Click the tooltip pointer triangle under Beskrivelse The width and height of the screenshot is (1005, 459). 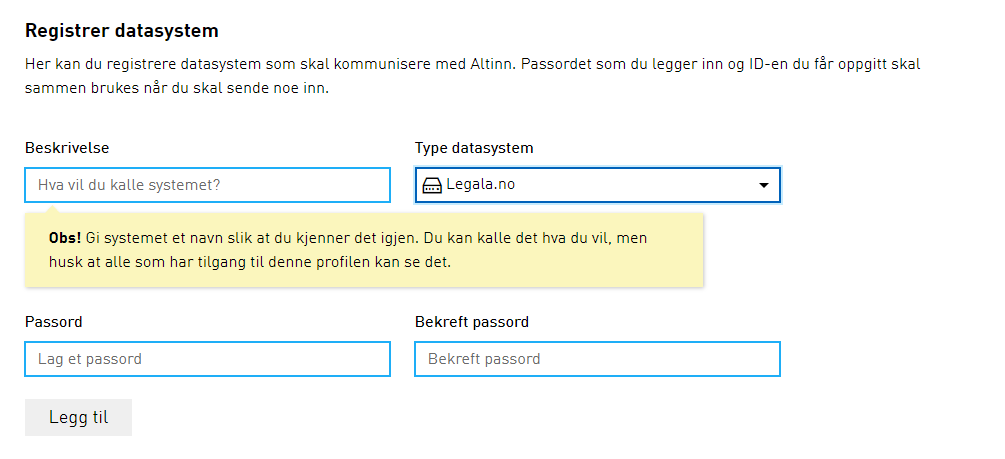click(x=50, y=208)
